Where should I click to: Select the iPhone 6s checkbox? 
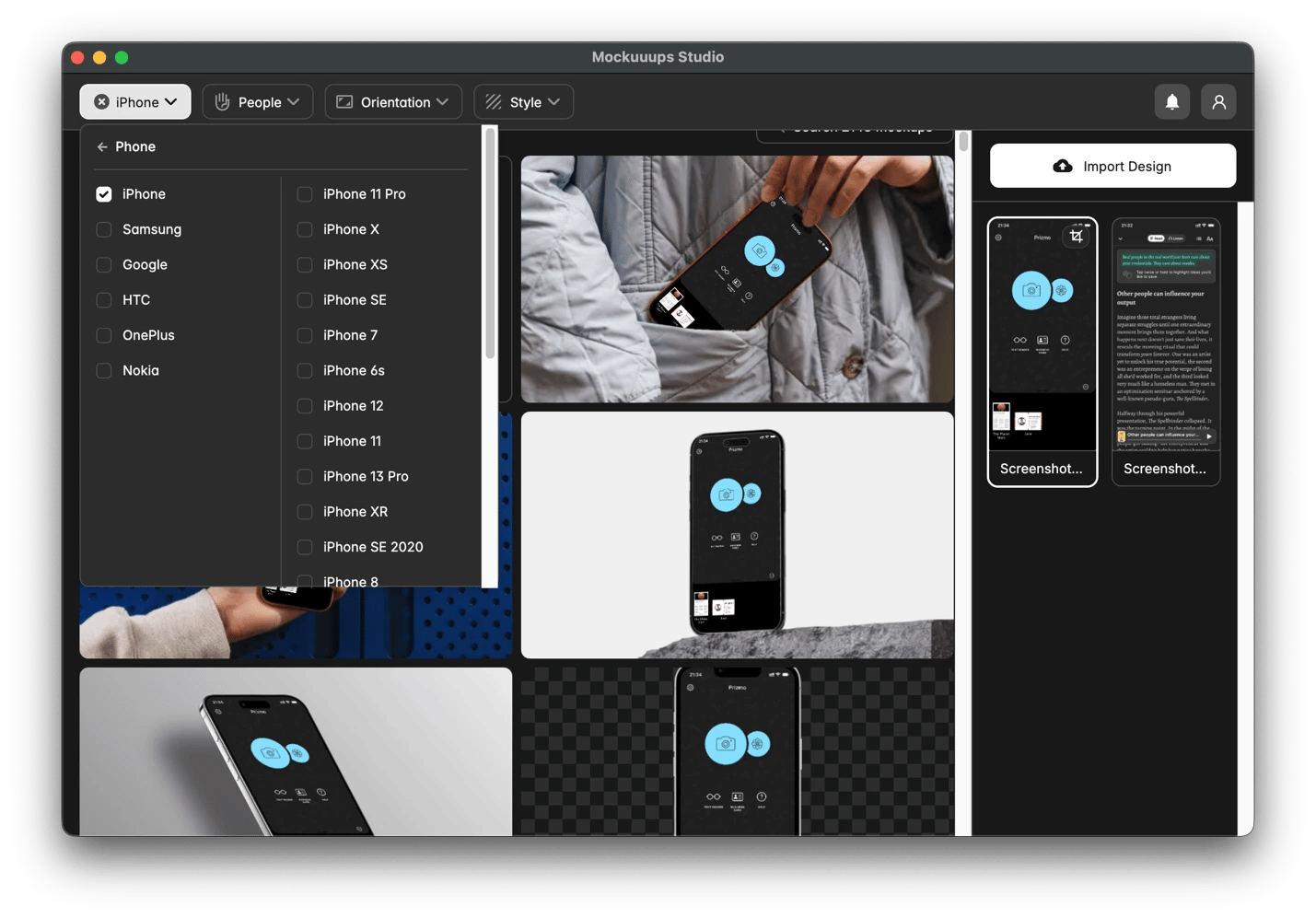point(305,370)
